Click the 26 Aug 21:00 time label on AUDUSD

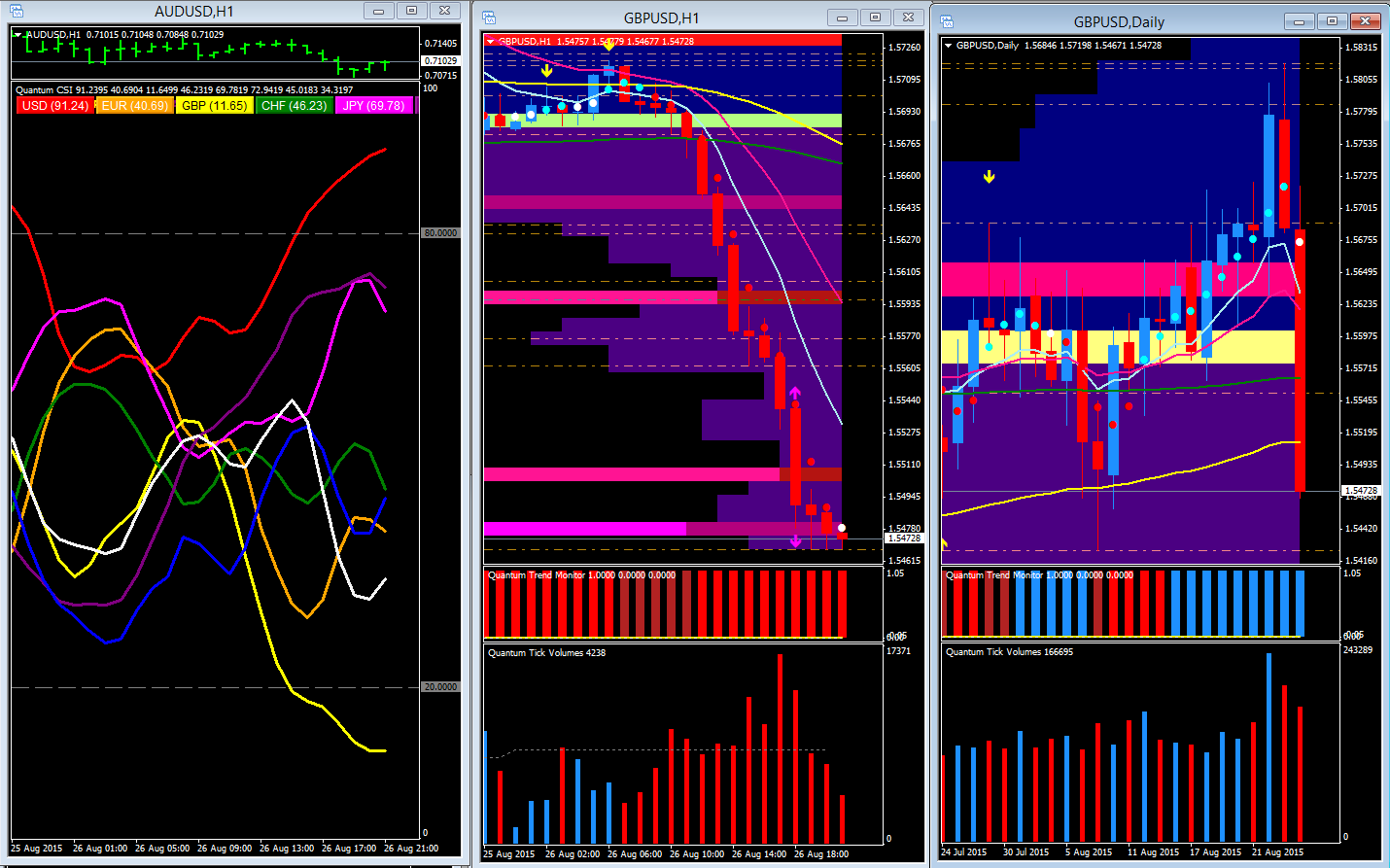(x=411, y=849)
